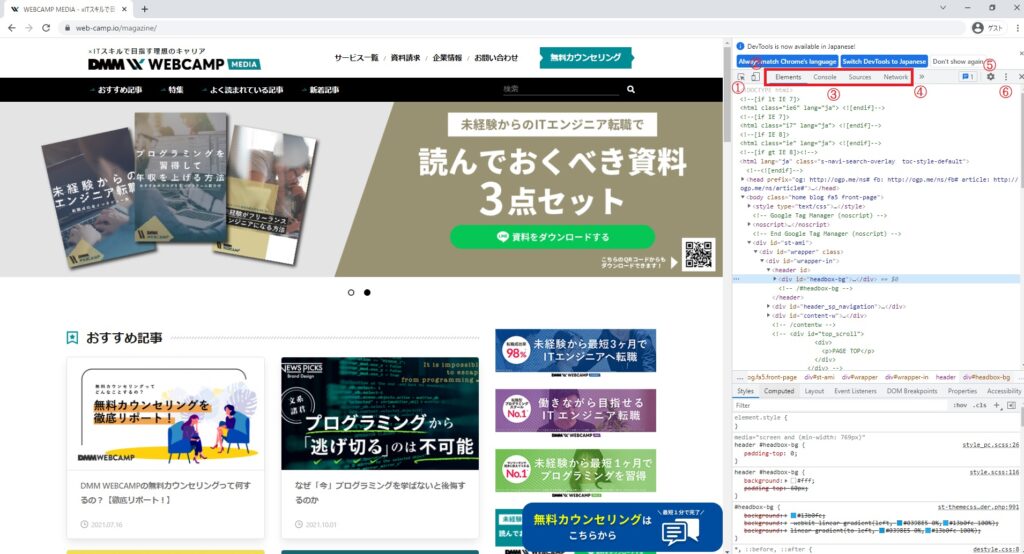
Task: Open style.scss:116 source link
Action: point(994,472)
